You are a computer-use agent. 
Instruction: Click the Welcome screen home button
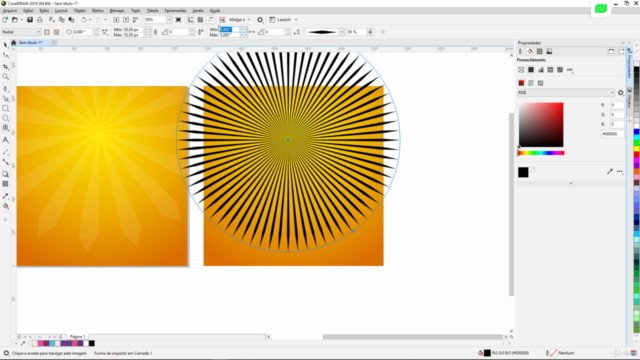[x=13, y=42]
